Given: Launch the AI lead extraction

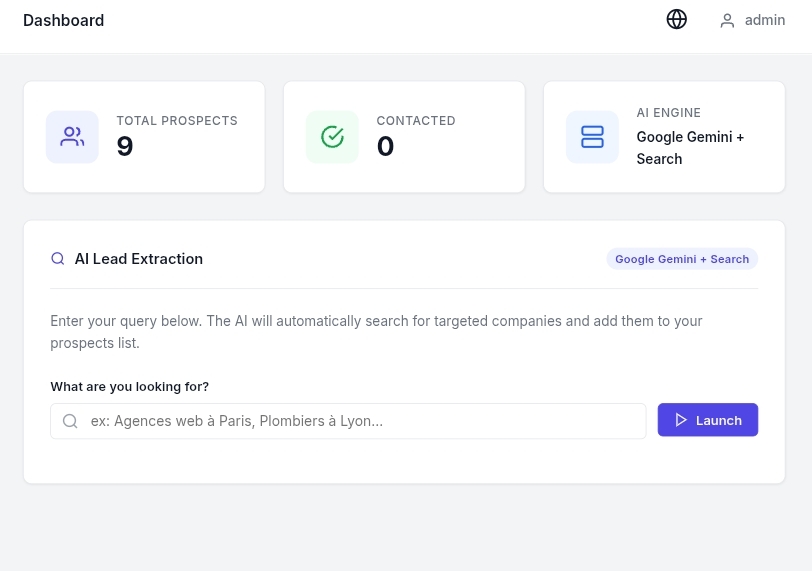Looking at the screenshot, I should pyautogui.click(x=708, y=420).
